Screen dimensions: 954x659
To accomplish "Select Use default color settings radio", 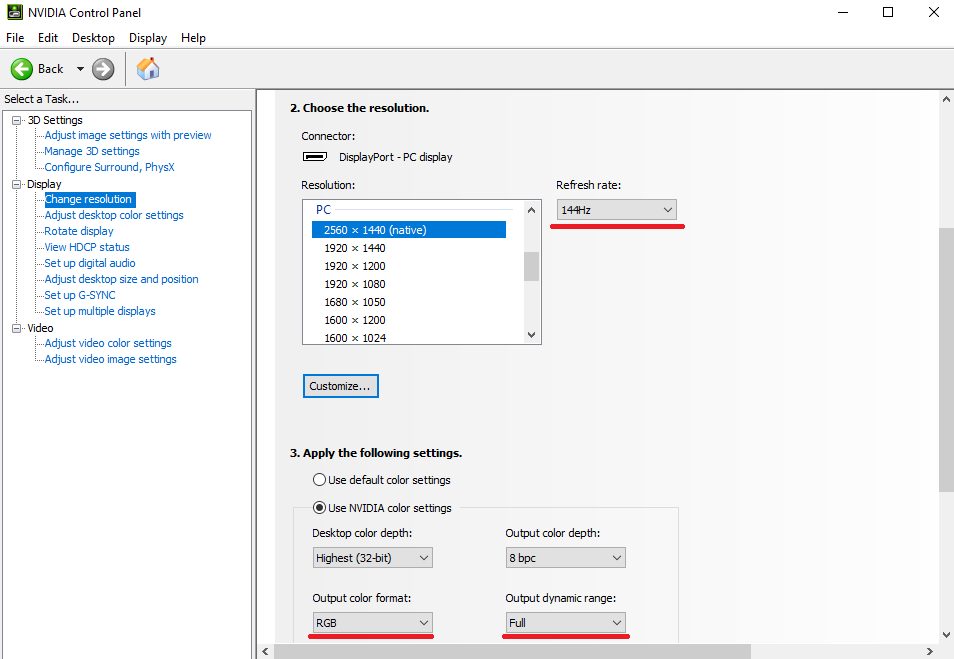I will 319,479.
